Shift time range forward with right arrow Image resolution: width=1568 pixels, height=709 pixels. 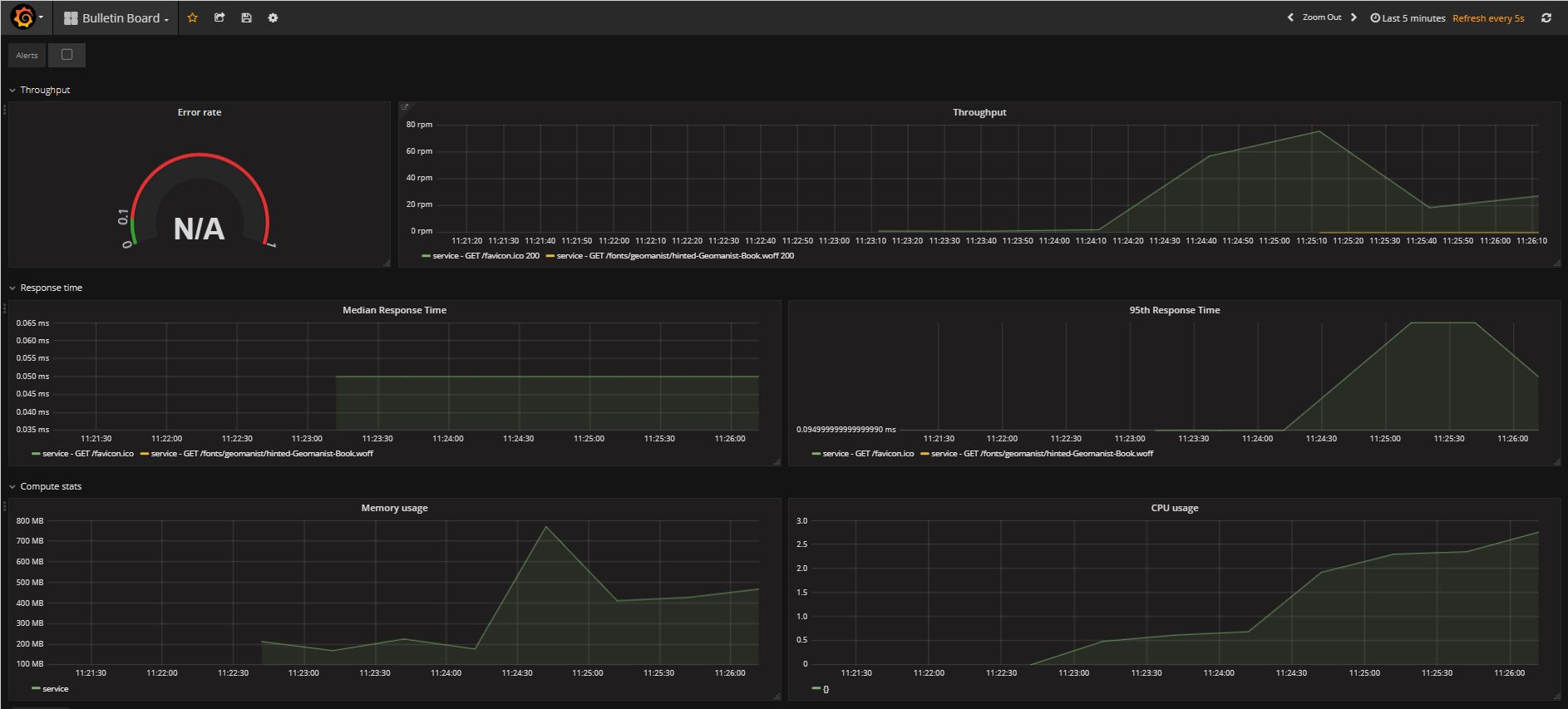1354,17
